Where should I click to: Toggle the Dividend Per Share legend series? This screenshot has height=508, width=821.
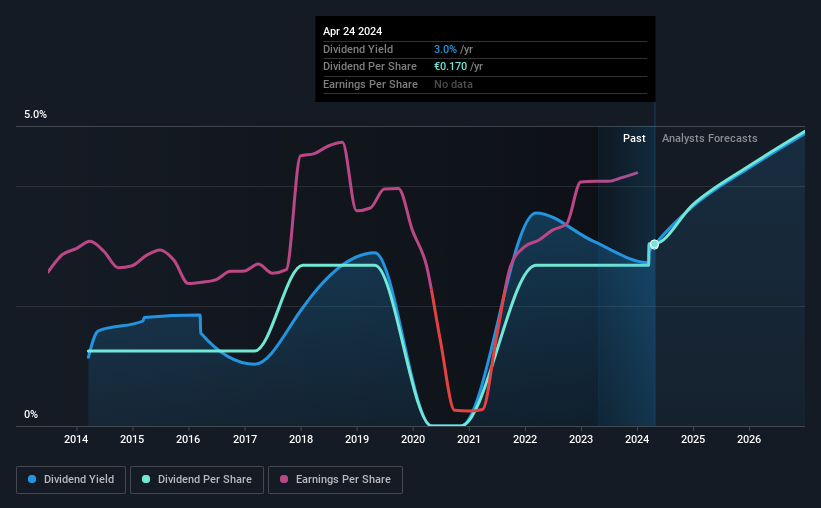pos(197,480)
